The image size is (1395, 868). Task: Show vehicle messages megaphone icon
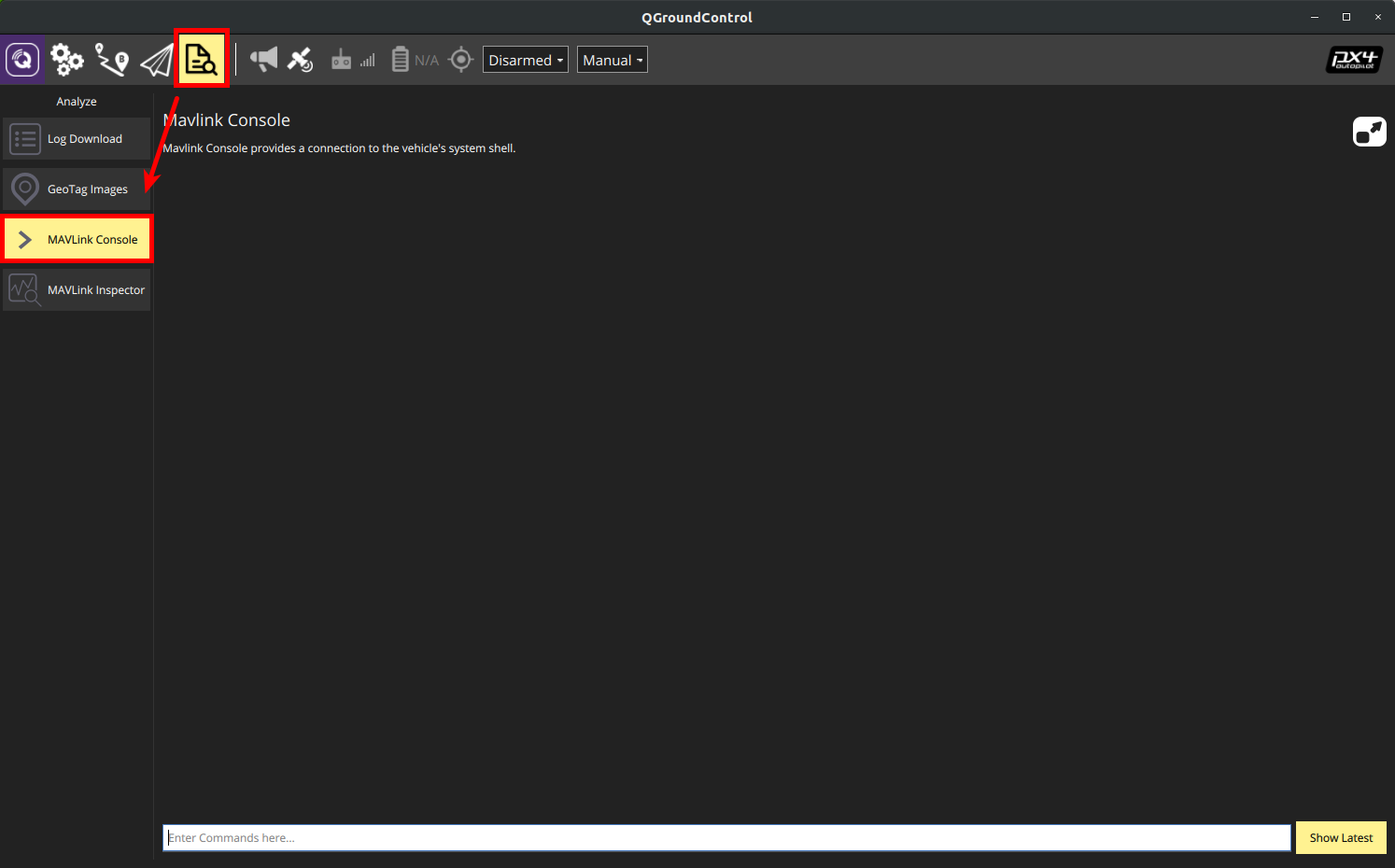[263, 60]
